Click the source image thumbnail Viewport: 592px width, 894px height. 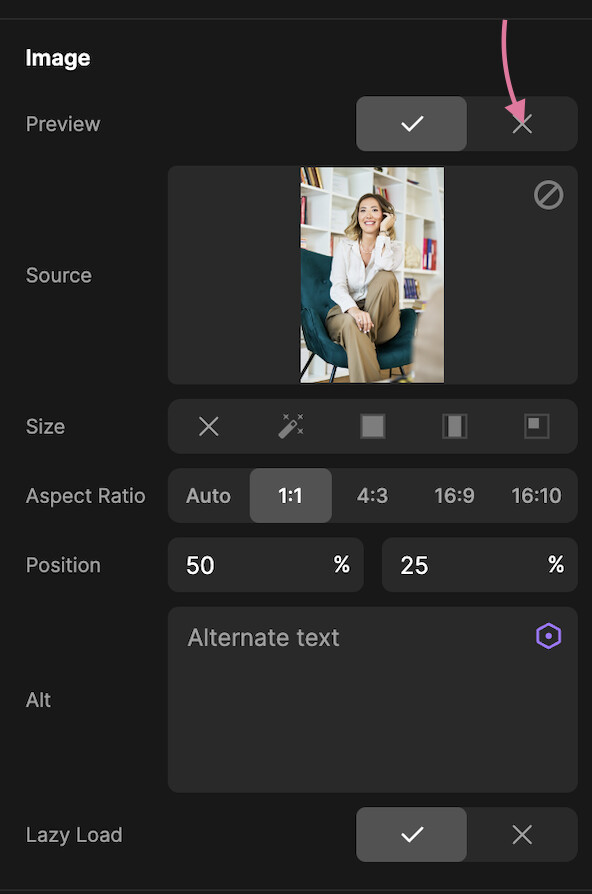[372, 275]
